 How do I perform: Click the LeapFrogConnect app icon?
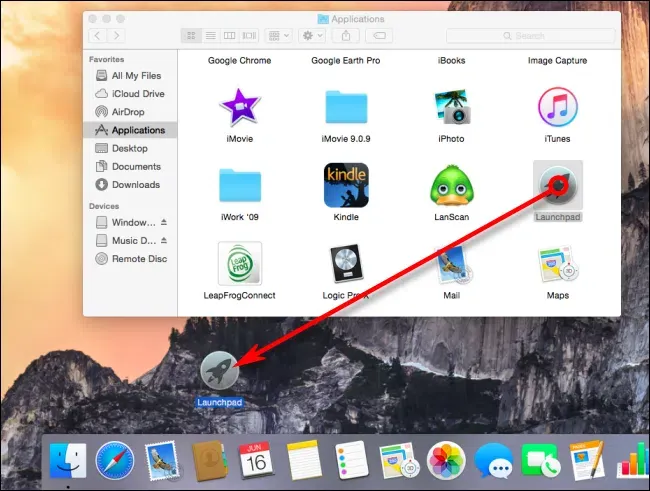tap(240, 264)
